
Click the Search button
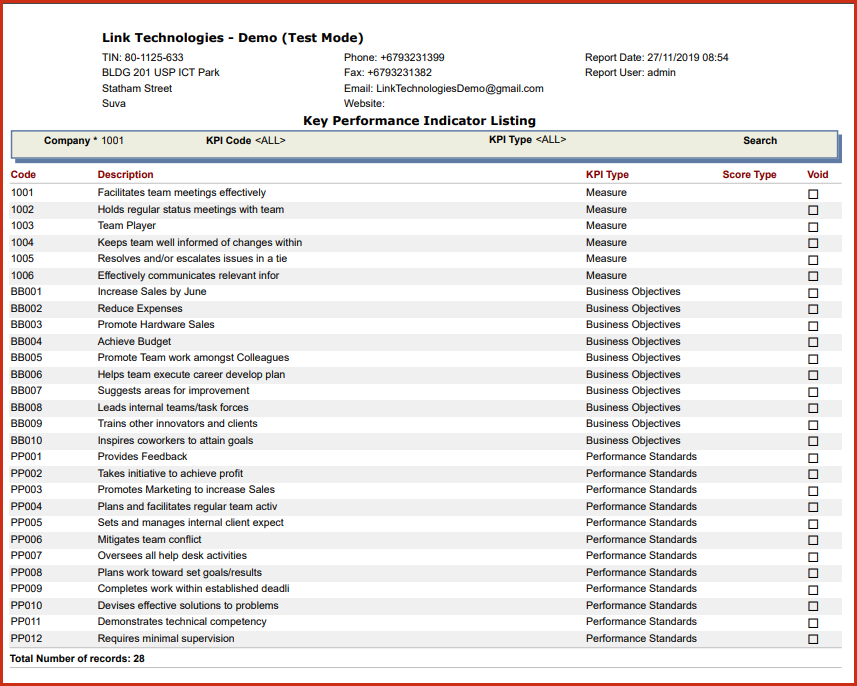point(760,140)
